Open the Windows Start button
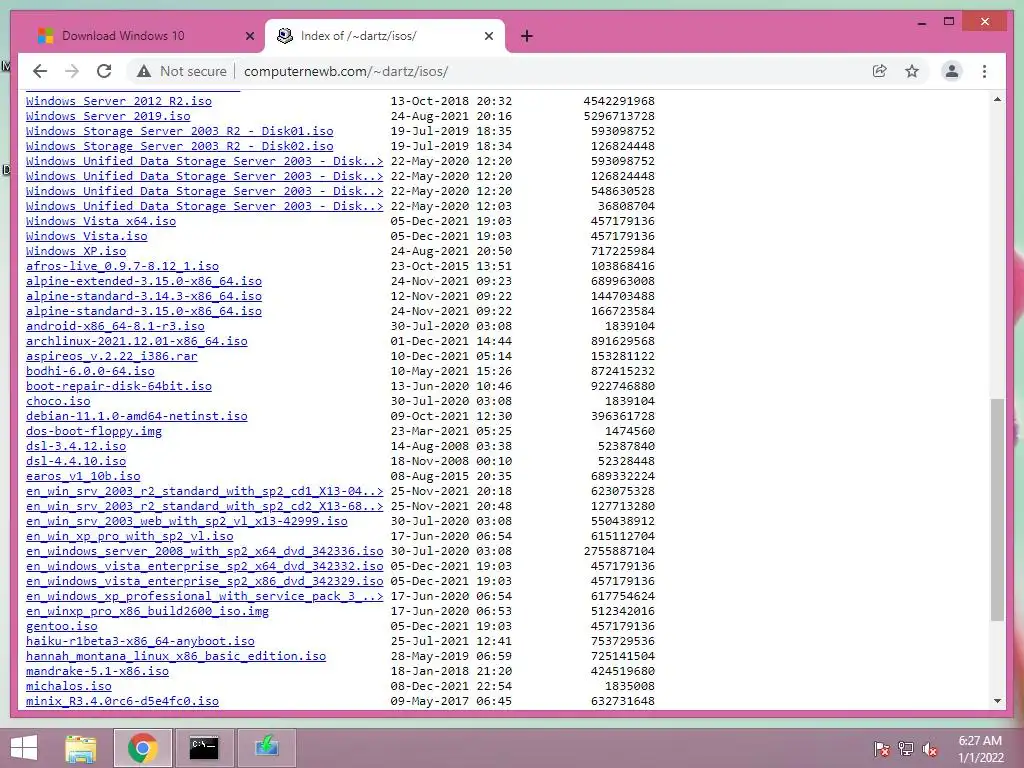 pos(24,748)
